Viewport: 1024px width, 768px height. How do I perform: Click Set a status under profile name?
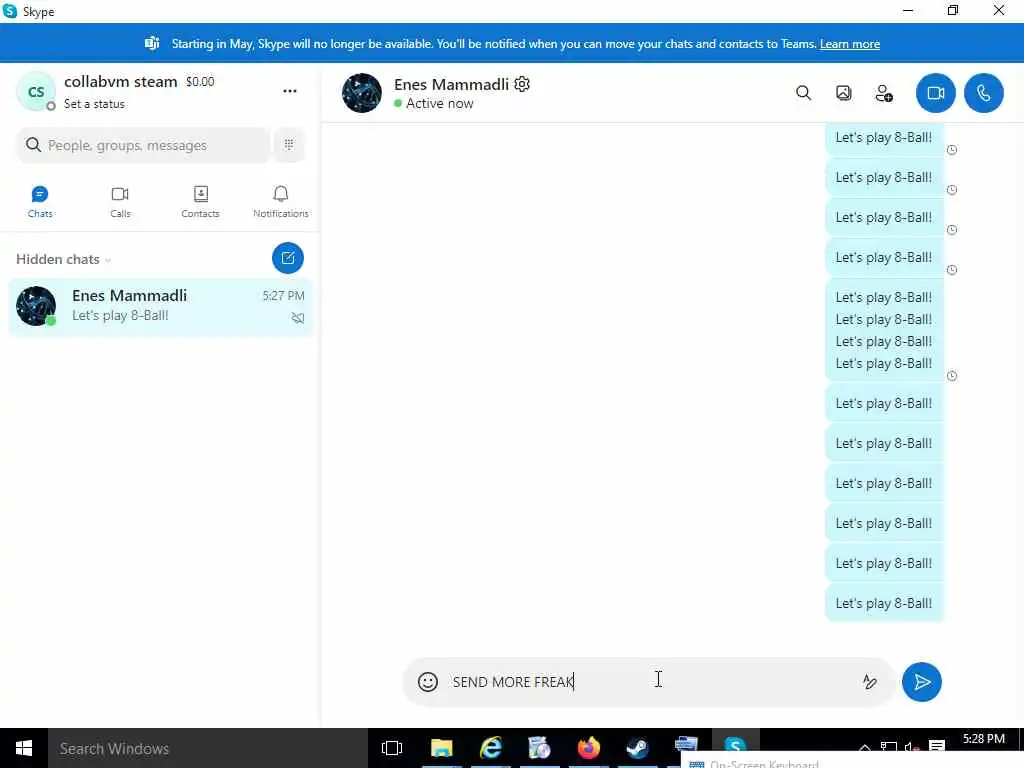click(94, 104)
